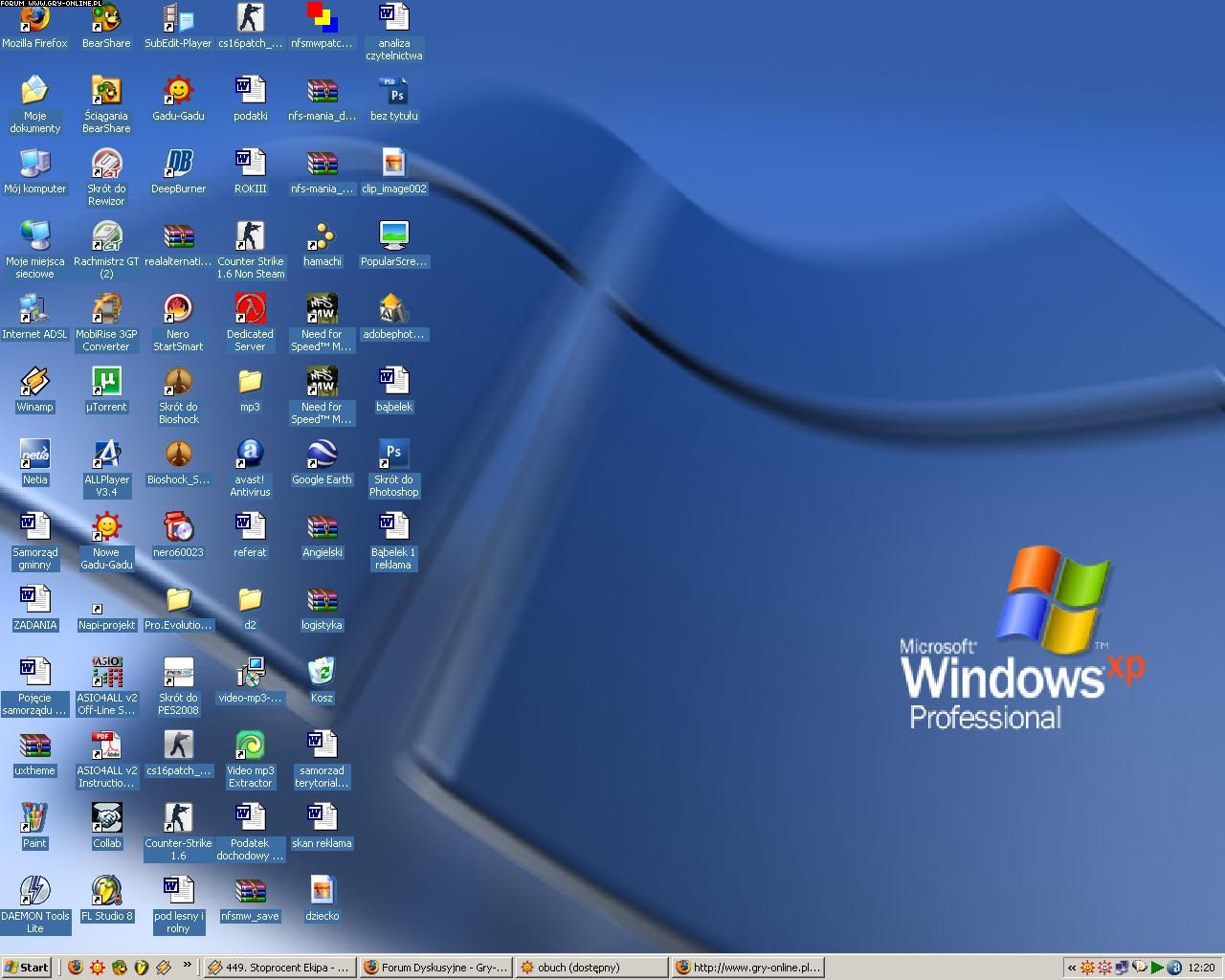This screenshot has width=1225, height=980.
Task: Select the Nowe Gadu-Gadu icon
Action: [106, 541]
